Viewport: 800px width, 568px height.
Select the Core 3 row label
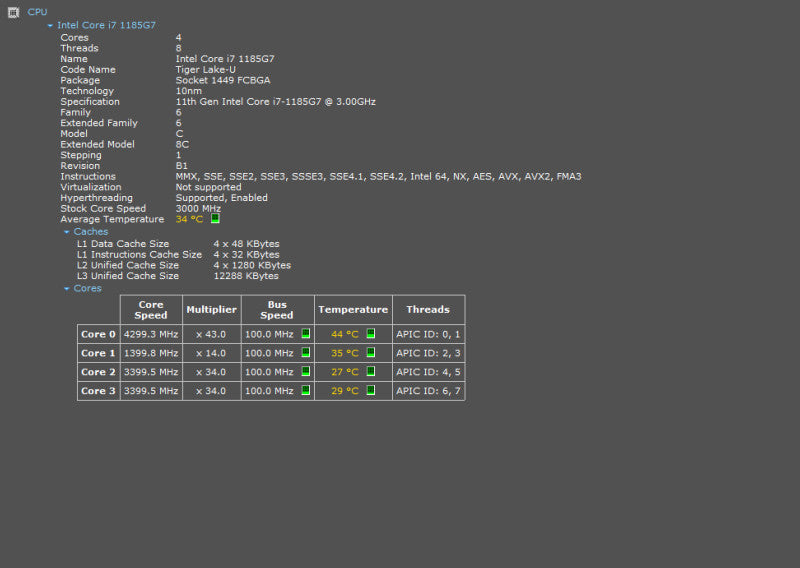(x=98, y=391)
